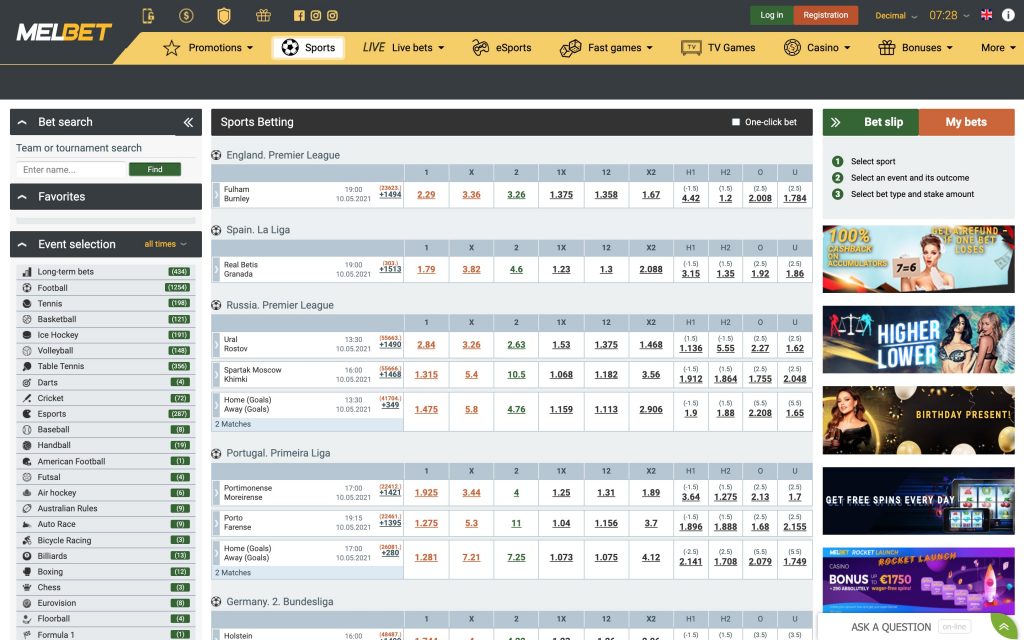Viewport: 1024px width, 640px height.
Task: Open the Russia. Premier League link
Action: [x=280, y=305]
